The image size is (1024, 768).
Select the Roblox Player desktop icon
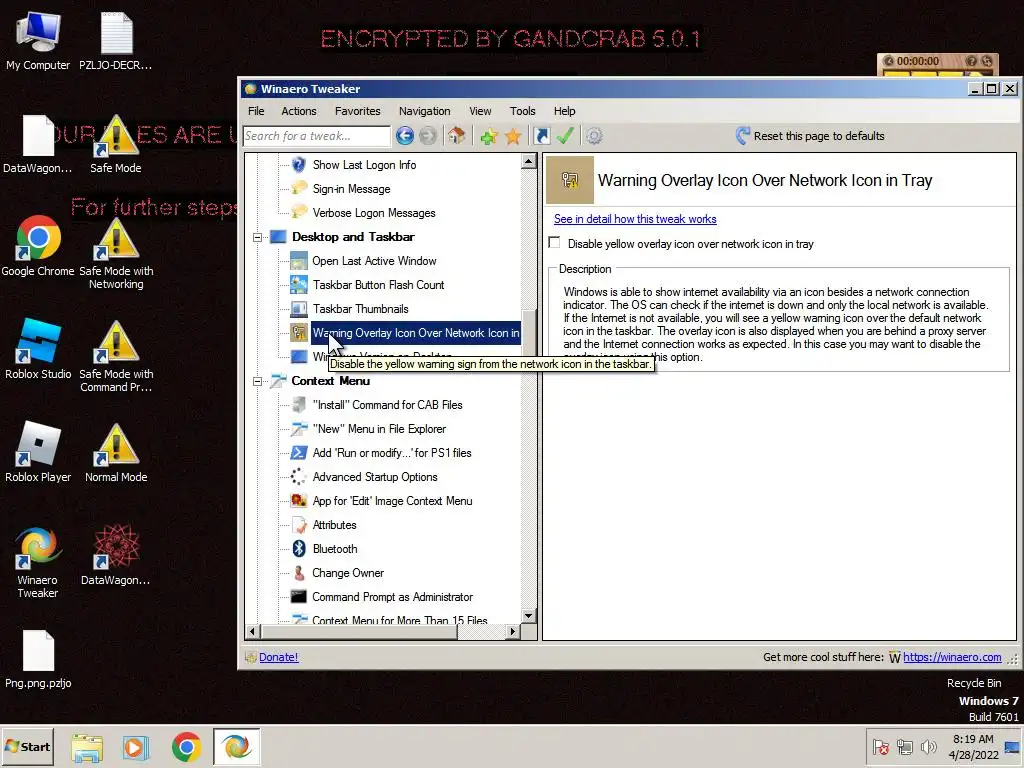tap(38, 452)
